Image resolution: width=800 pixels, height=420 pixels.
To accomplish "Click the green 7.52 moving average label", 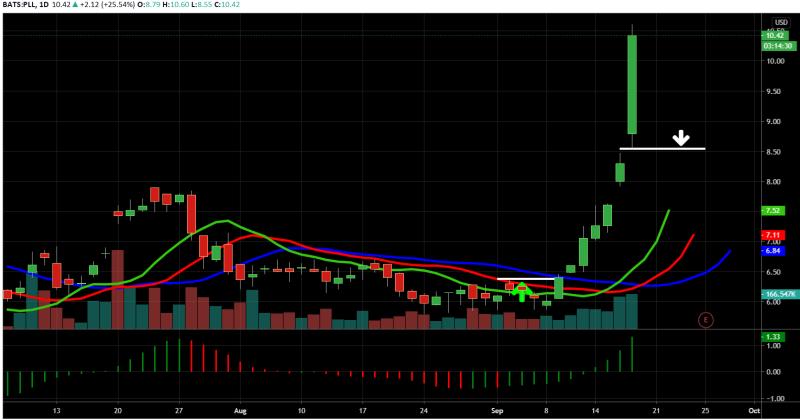I will coord(773,210).
